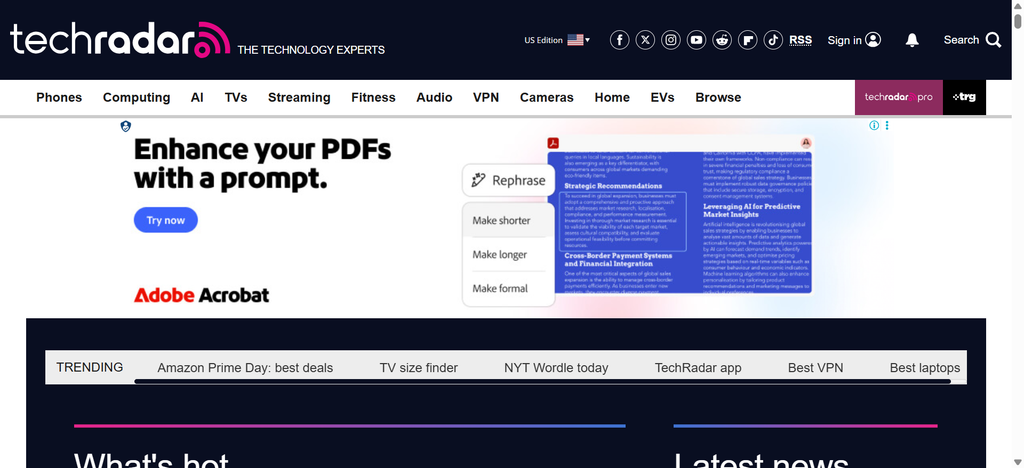Go to the AI section

pyautogui.click(x=197, y=97)
